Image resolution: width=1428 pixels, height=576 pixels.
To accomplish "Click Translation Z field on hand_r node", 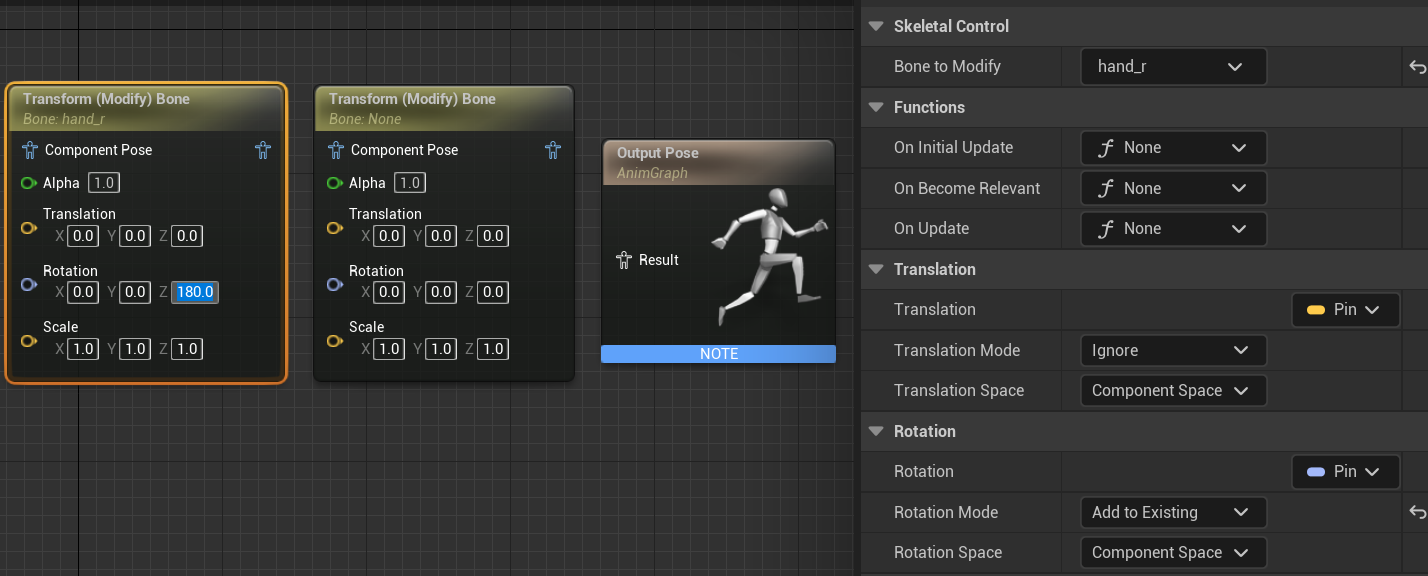I will coord(187,236).
